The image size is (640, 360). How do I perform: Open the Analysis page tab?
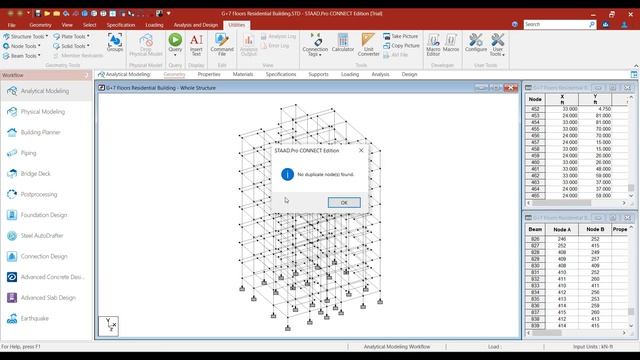click(x=380, y=74)
